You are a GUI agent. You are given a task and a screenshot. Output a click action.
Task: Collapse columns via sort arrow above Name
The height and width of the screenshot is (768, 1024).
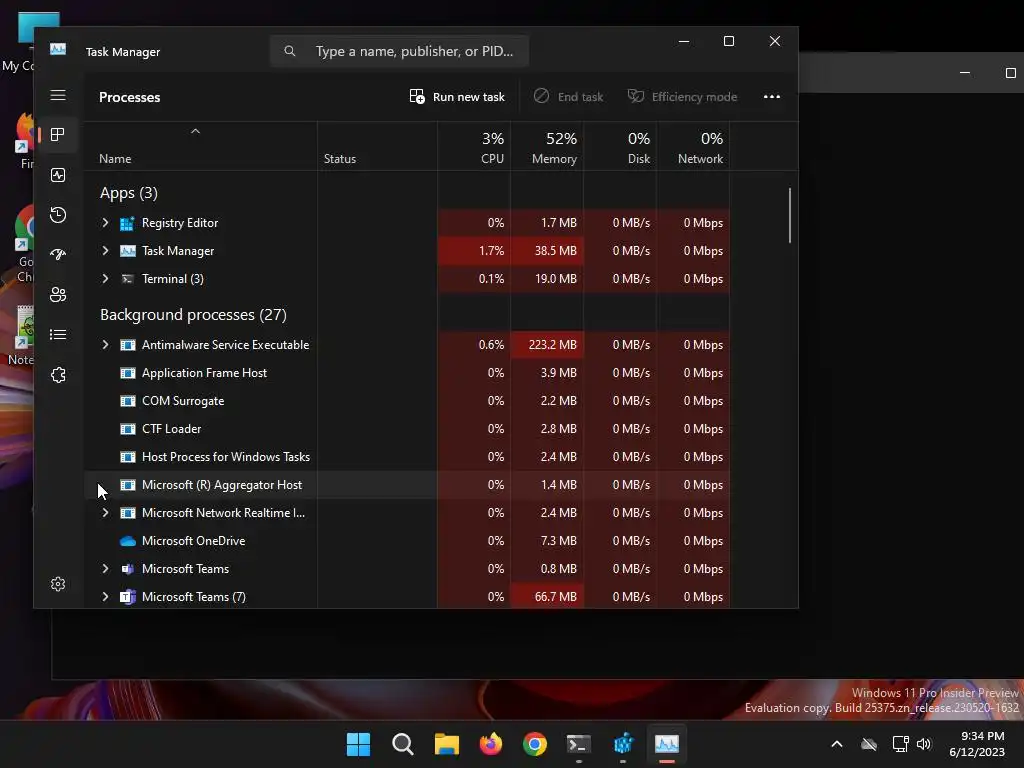195,131
